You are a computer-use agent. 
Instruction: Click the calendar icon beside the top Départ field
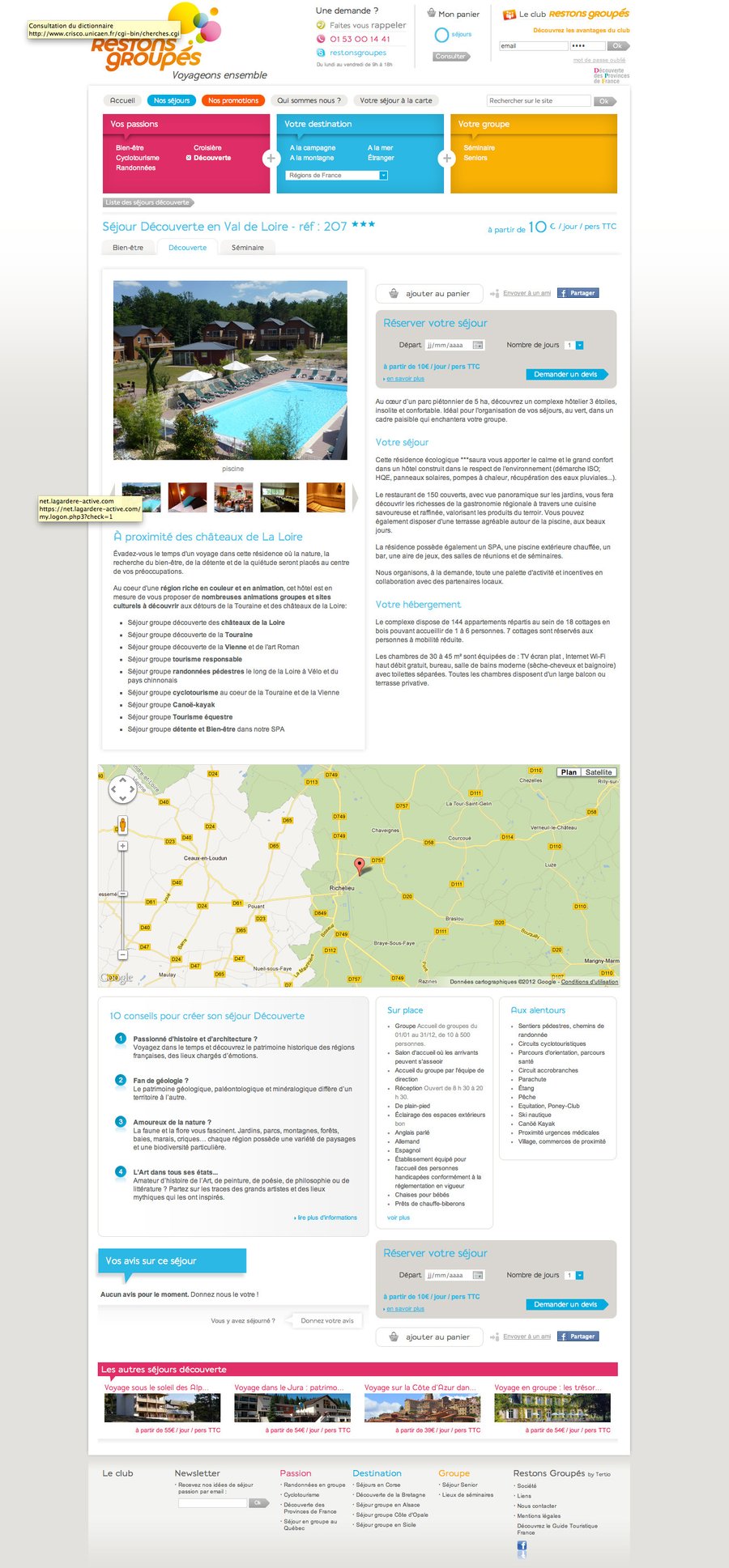pos(478,346)
